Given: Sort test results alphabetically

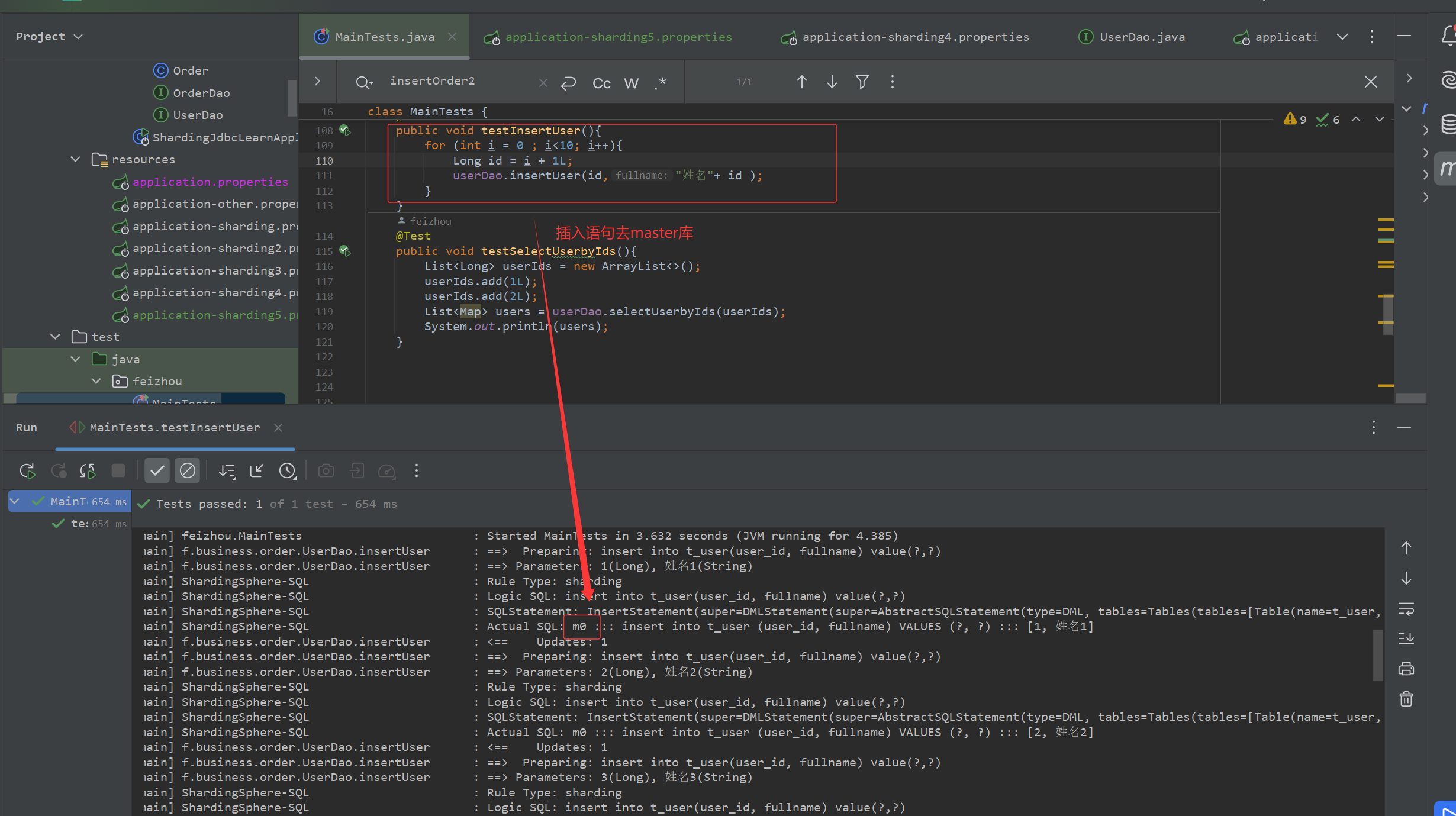Looking at the screenshot, I should click(227, 471).
